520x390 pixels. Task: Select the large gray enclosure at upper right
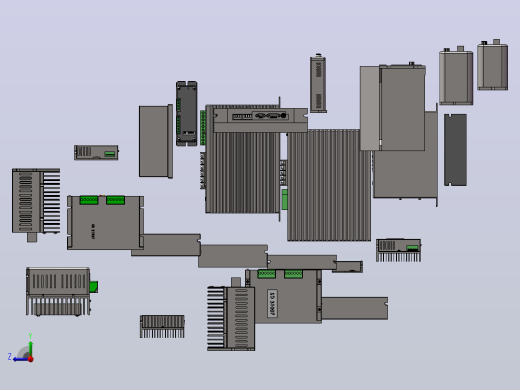coord(402,107)
